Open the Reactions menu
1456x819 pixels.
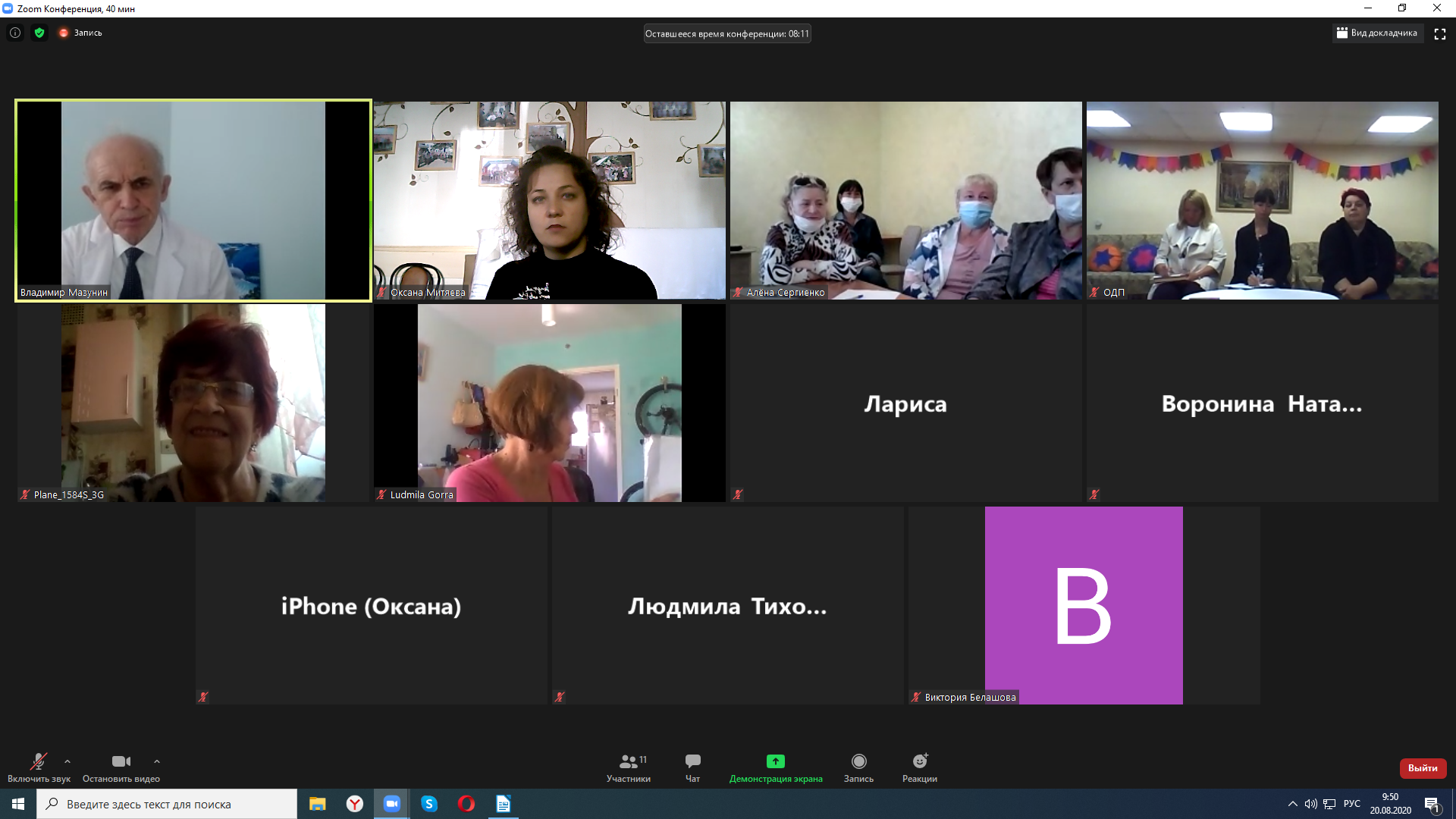[919, 761]
